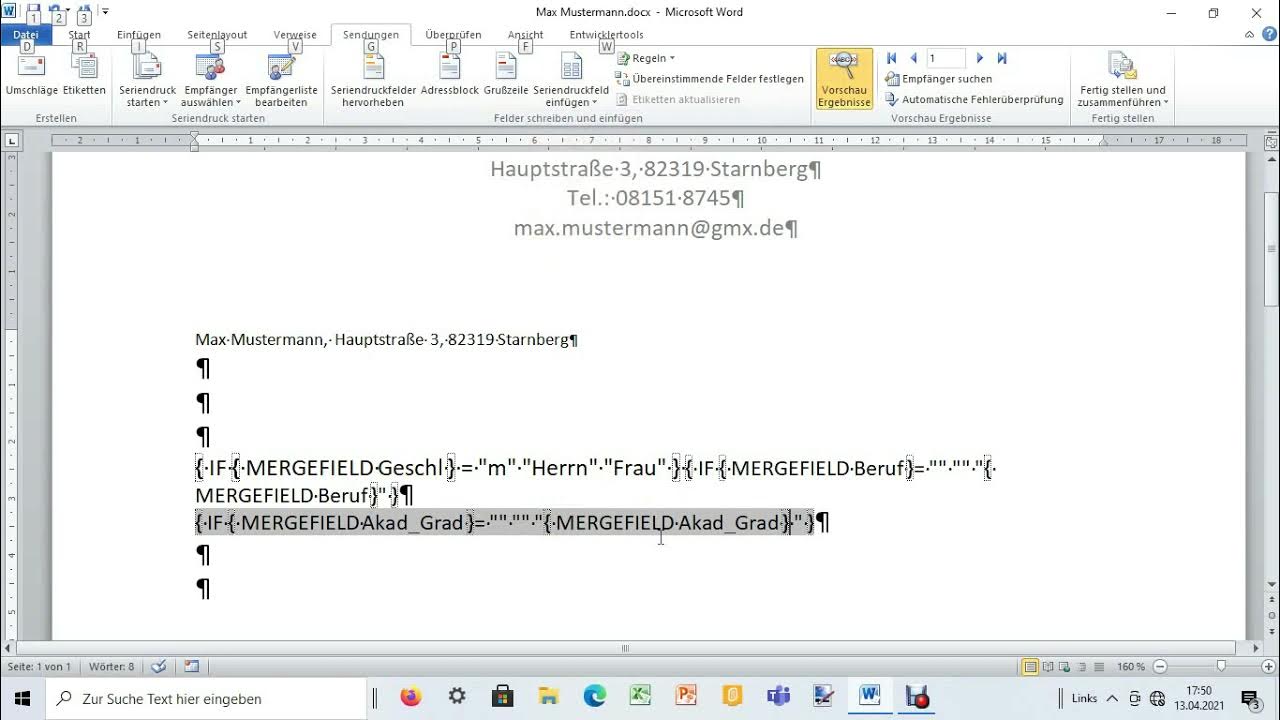The width and height of the screenshot is (1280, 720).
Task: Insert a Grußzeile greeting line
Action: [506, 75]
